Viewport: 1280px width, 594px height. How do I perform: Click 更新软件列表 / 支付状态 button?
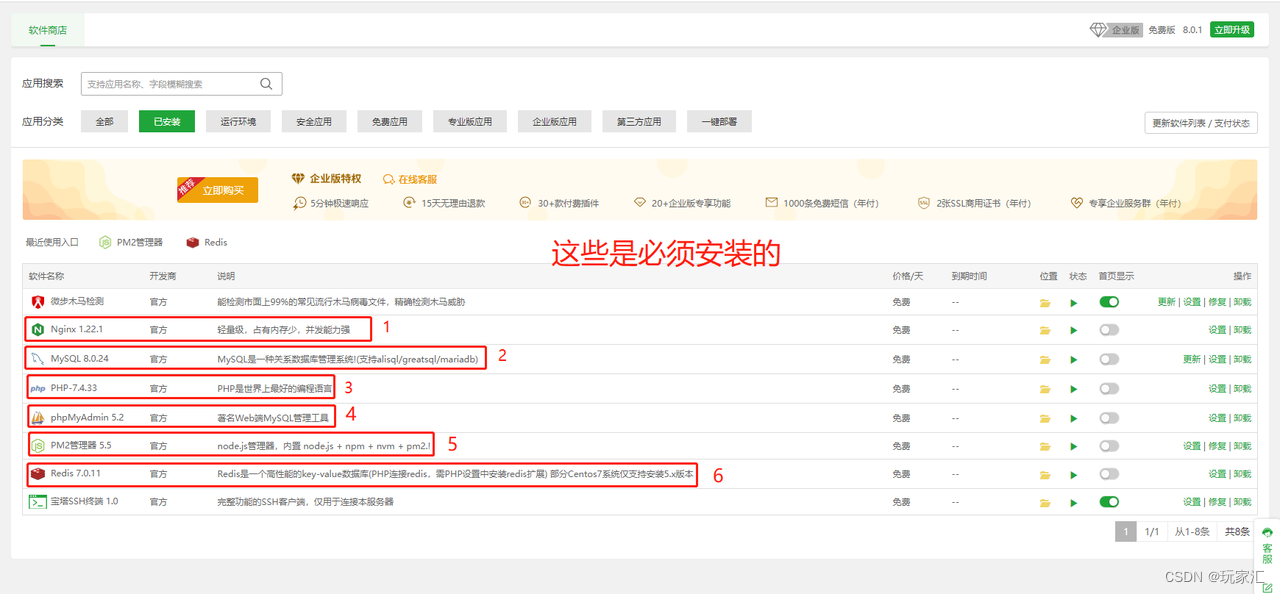coord(1201,123)
